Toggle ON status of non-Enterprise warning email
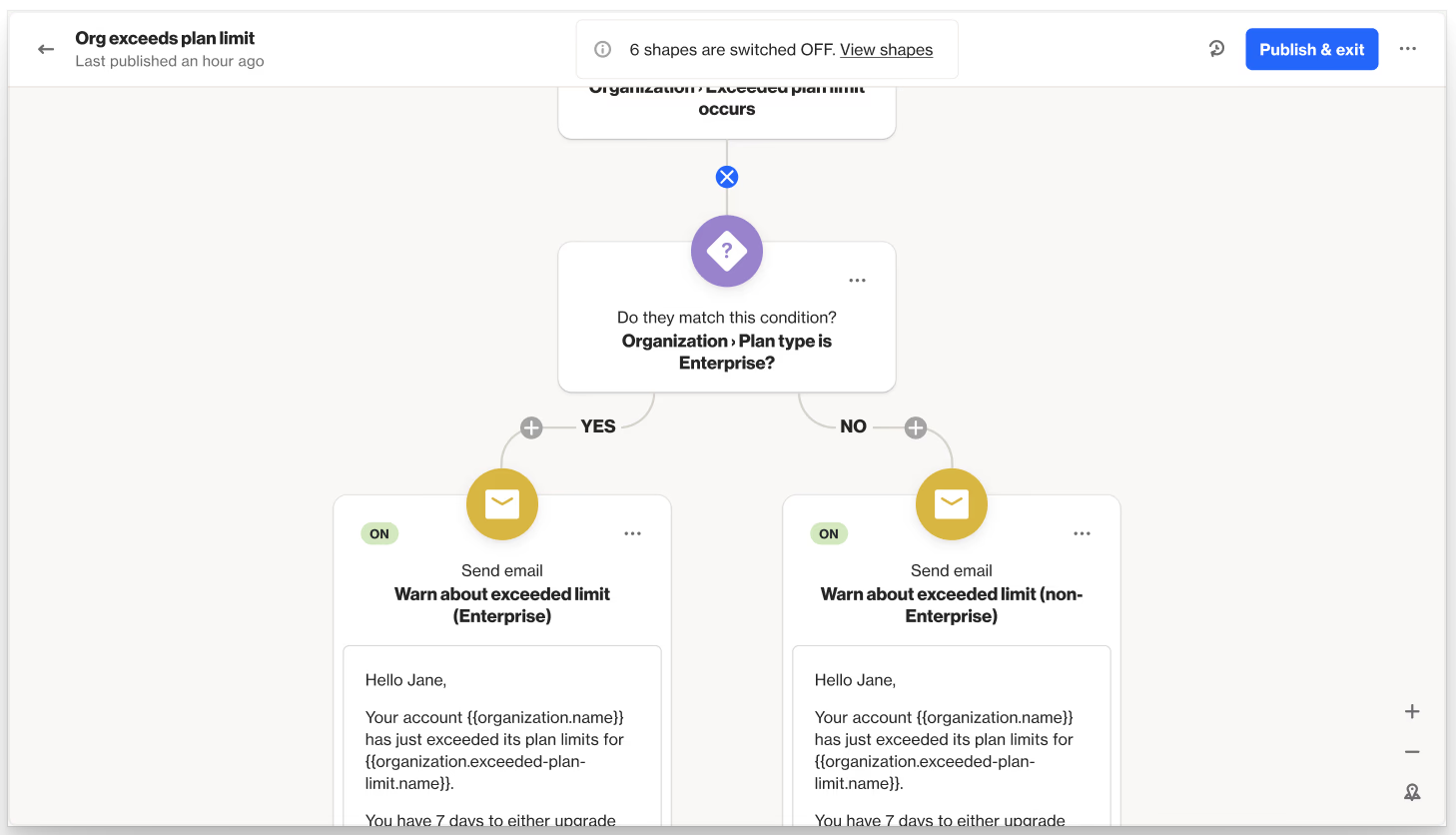Screen dimensions: 1456x835 (x=828, y=533)
